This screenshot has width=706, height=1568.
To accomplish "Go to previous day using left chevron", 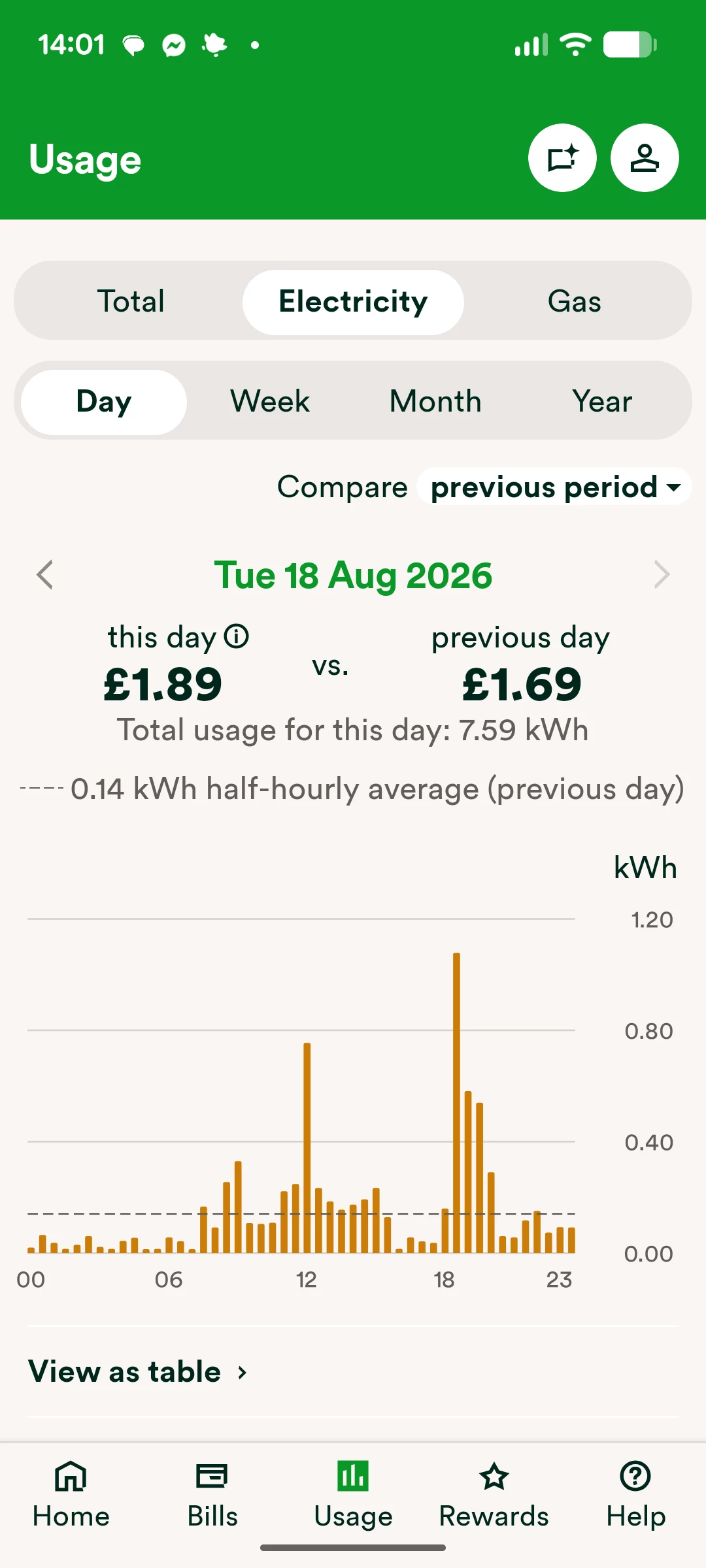I will coord(44,575).
